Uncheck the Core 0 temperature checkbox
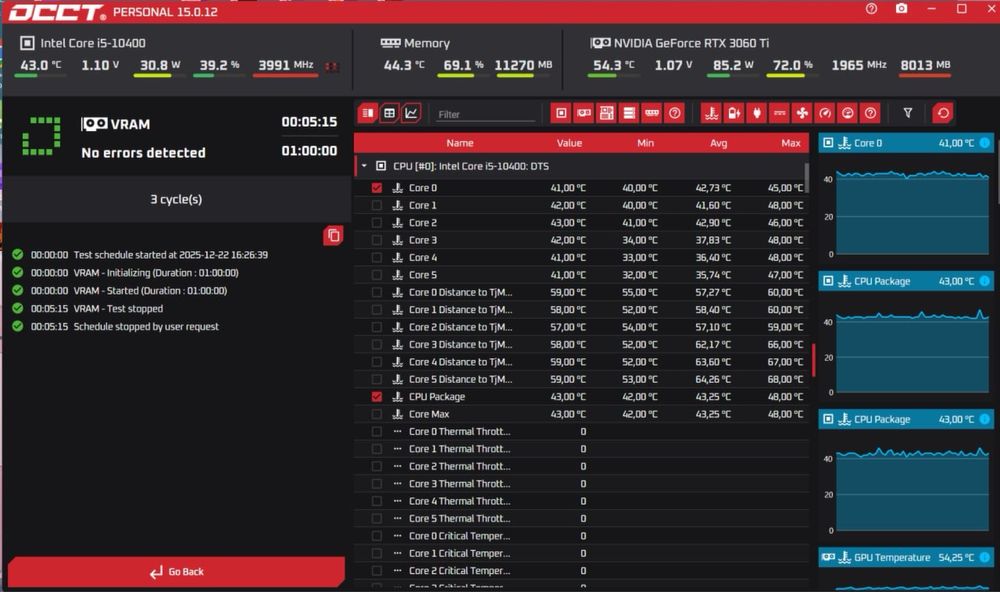 pos(377,188)
